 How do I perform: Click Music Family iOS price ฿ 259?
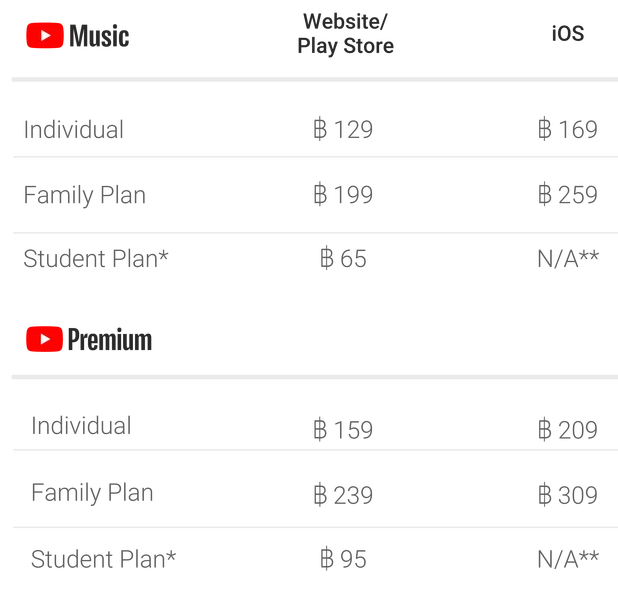568,194
